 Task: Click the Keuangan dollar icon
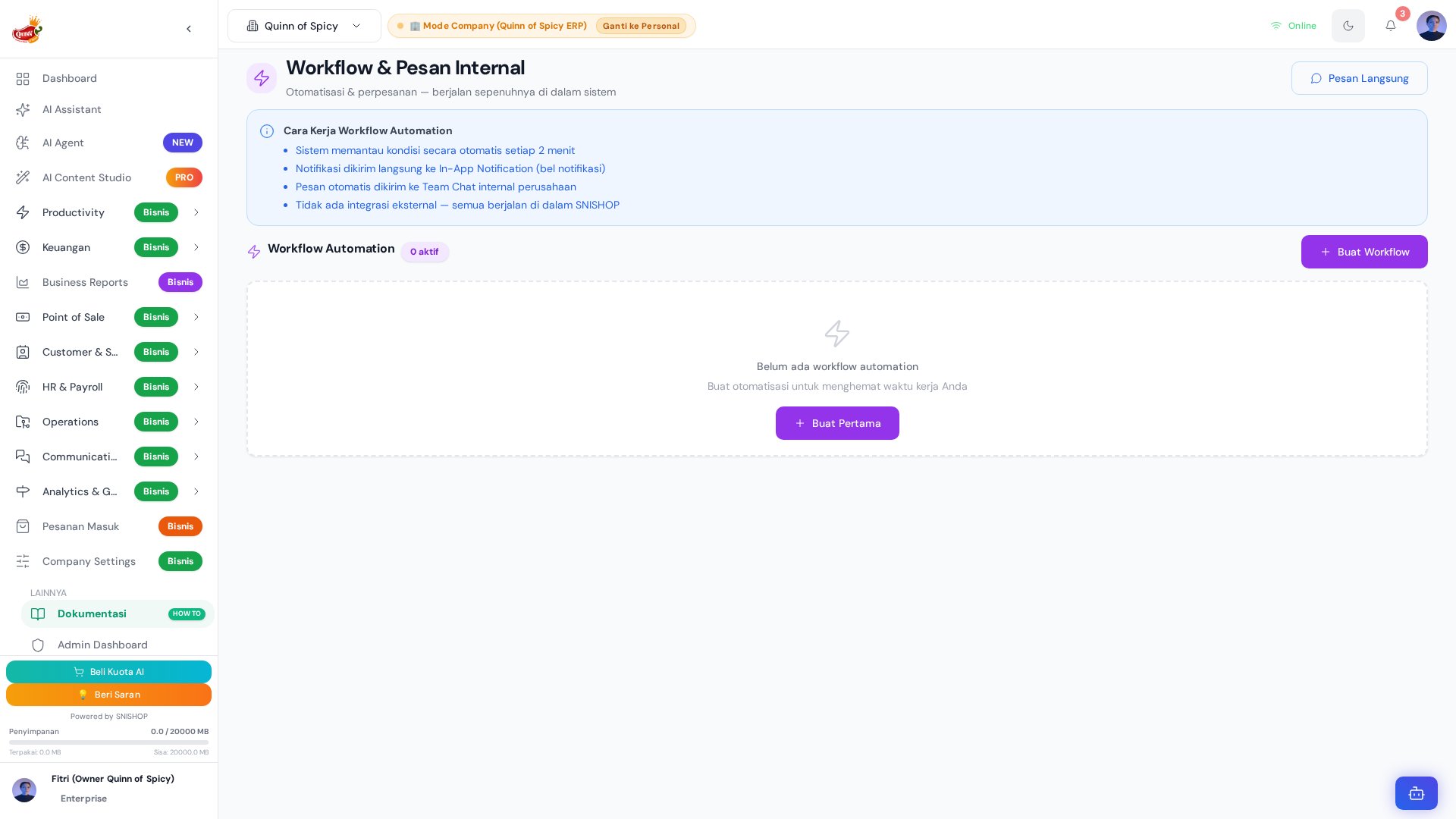click(x=23, y=247)
